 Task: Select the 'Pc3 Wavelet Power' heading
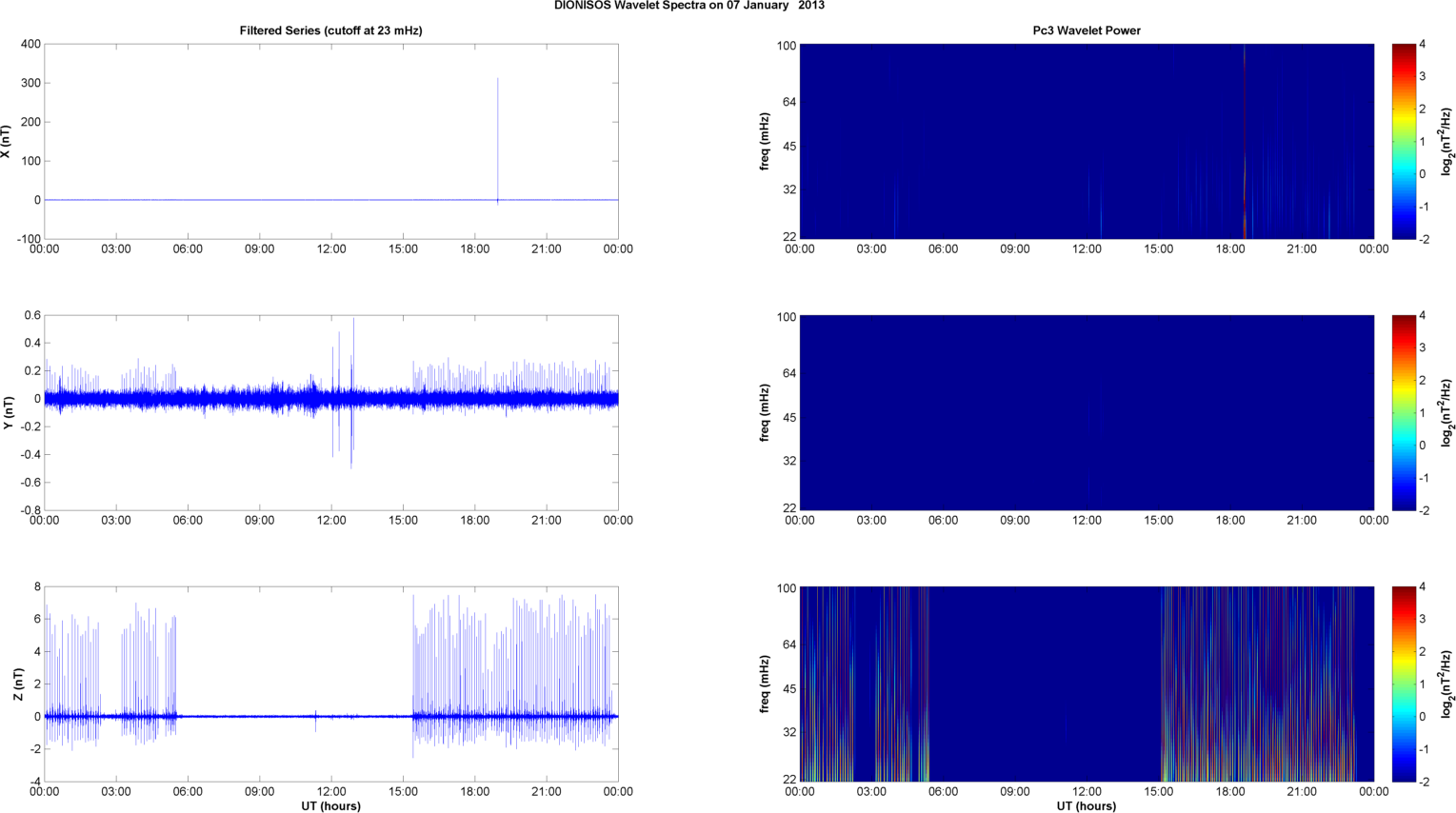tap(1087, 30)
